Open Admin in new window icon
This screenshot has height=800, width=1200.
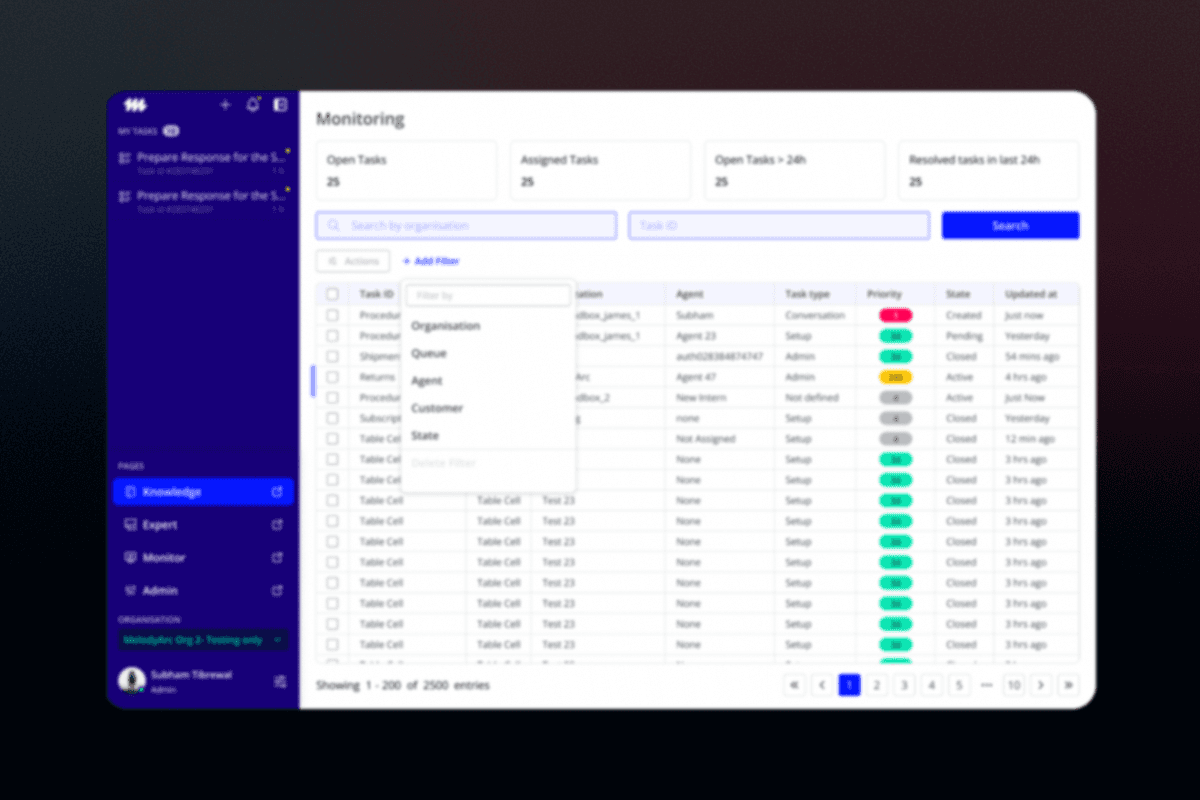click(278, 591)
